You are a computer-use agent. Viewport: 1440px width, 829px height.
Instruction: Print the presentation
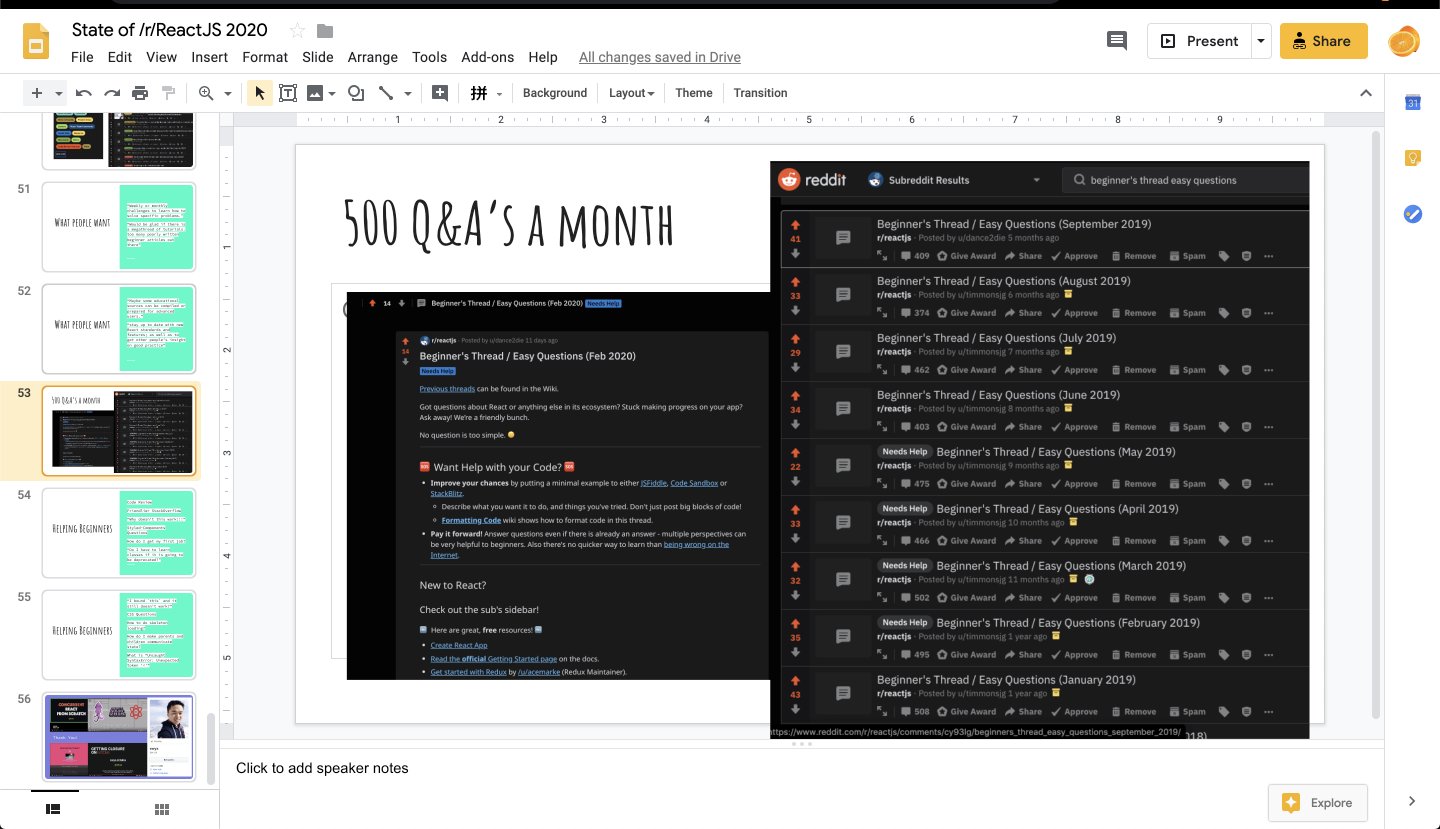click(140, 93)
